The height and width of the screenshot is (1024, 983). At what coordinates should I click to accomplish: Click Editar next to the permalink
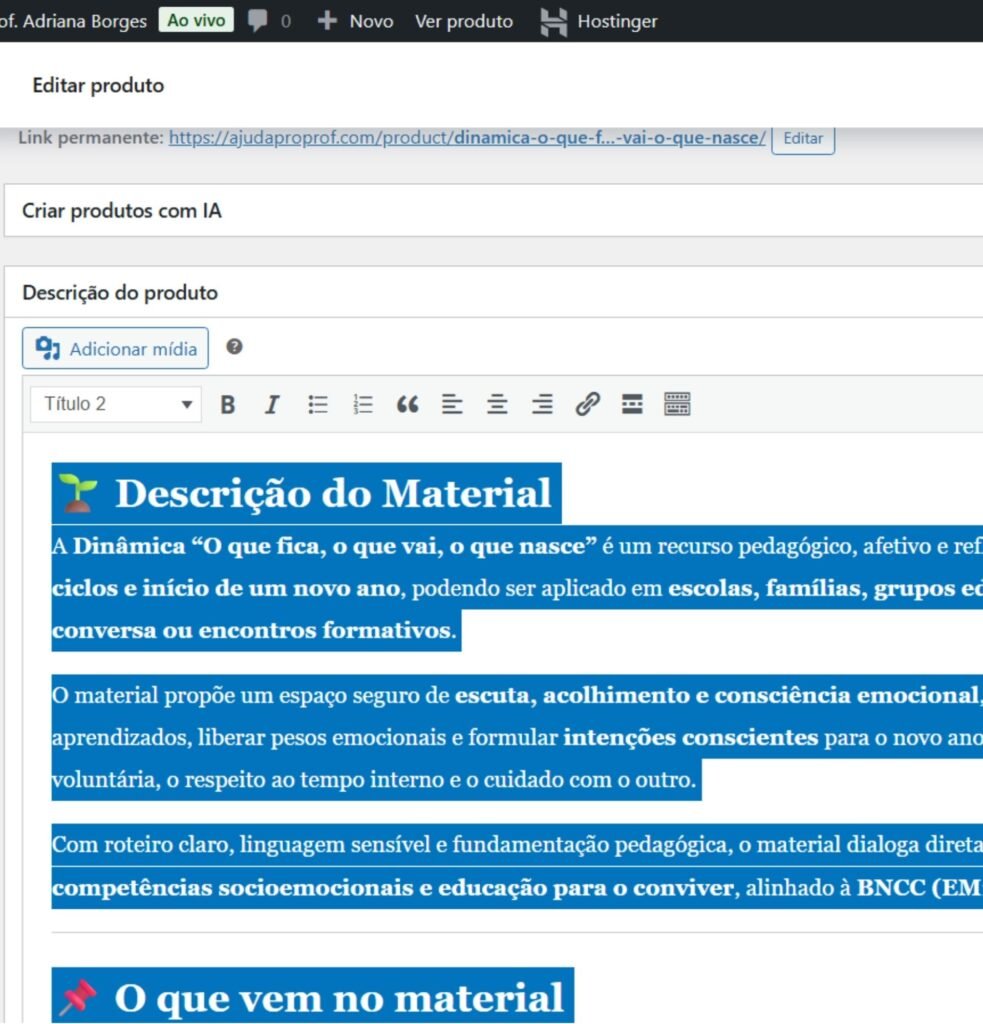coord(803,139)
